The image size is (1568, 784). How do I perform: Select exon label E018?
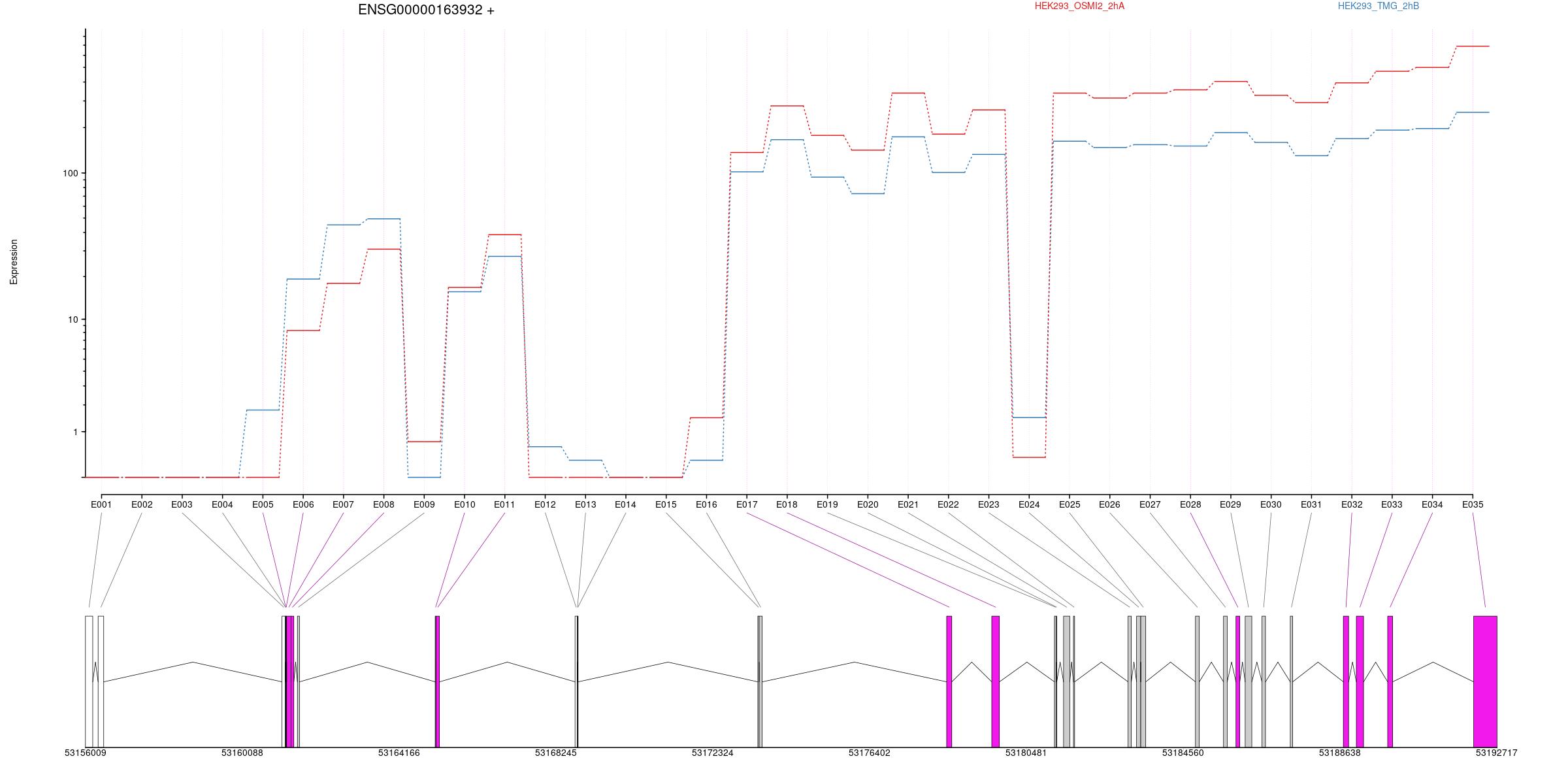coord(787,504)
